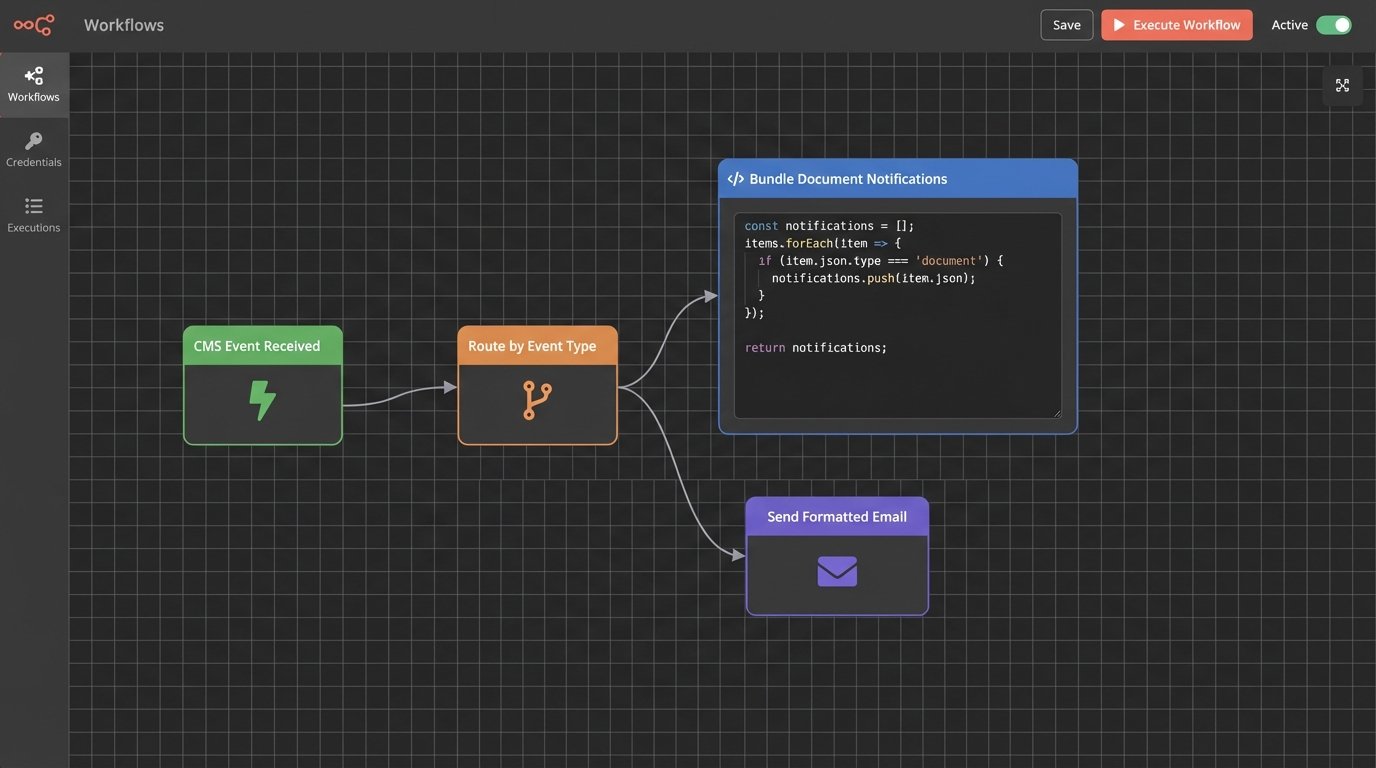Open Credentials using the key icon
1376x768 pixels.
pyautogui.click(x=33, y=140)
